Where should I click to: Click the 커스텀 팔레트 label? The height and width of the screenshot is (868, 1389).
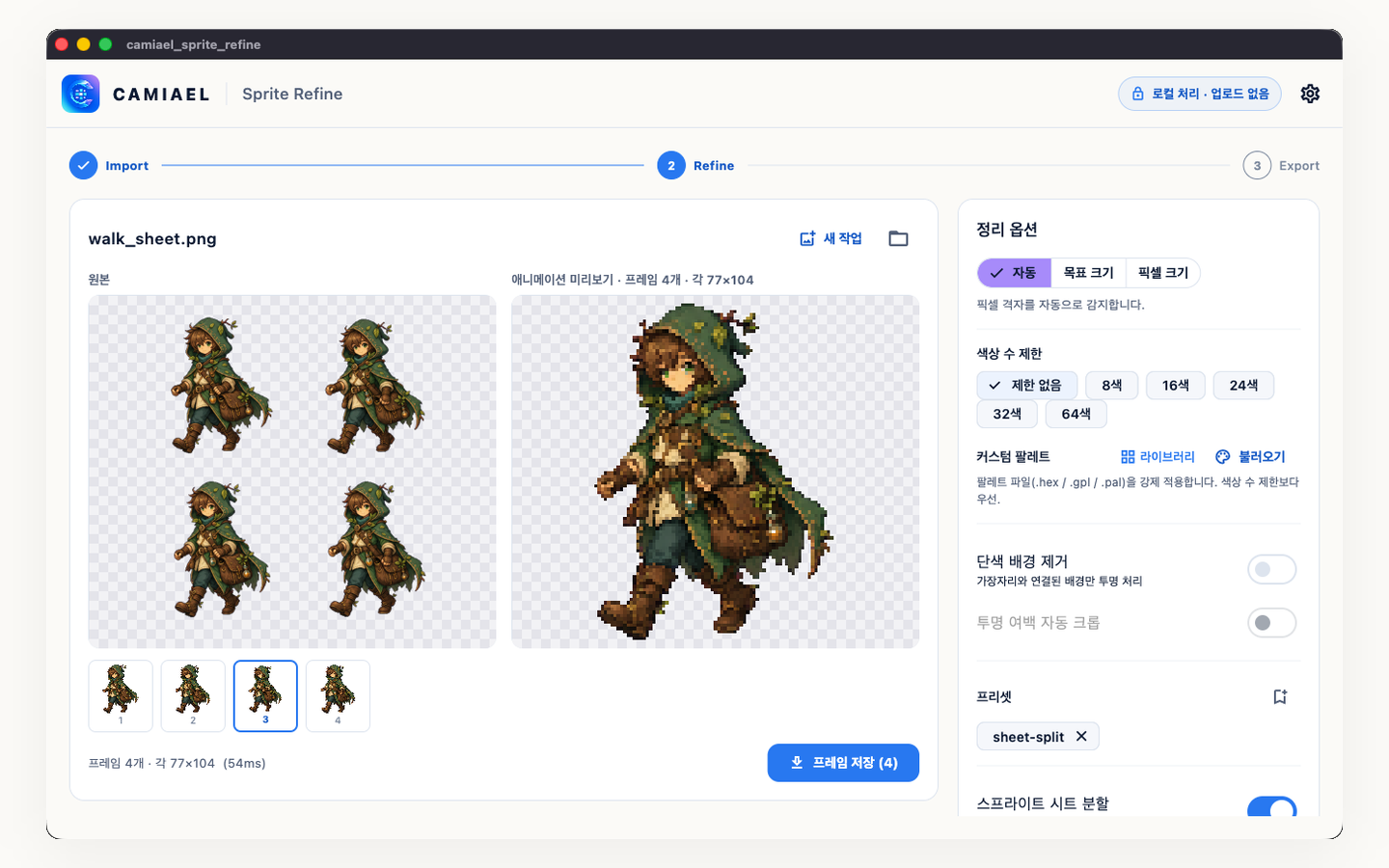tap(1013, 456)
